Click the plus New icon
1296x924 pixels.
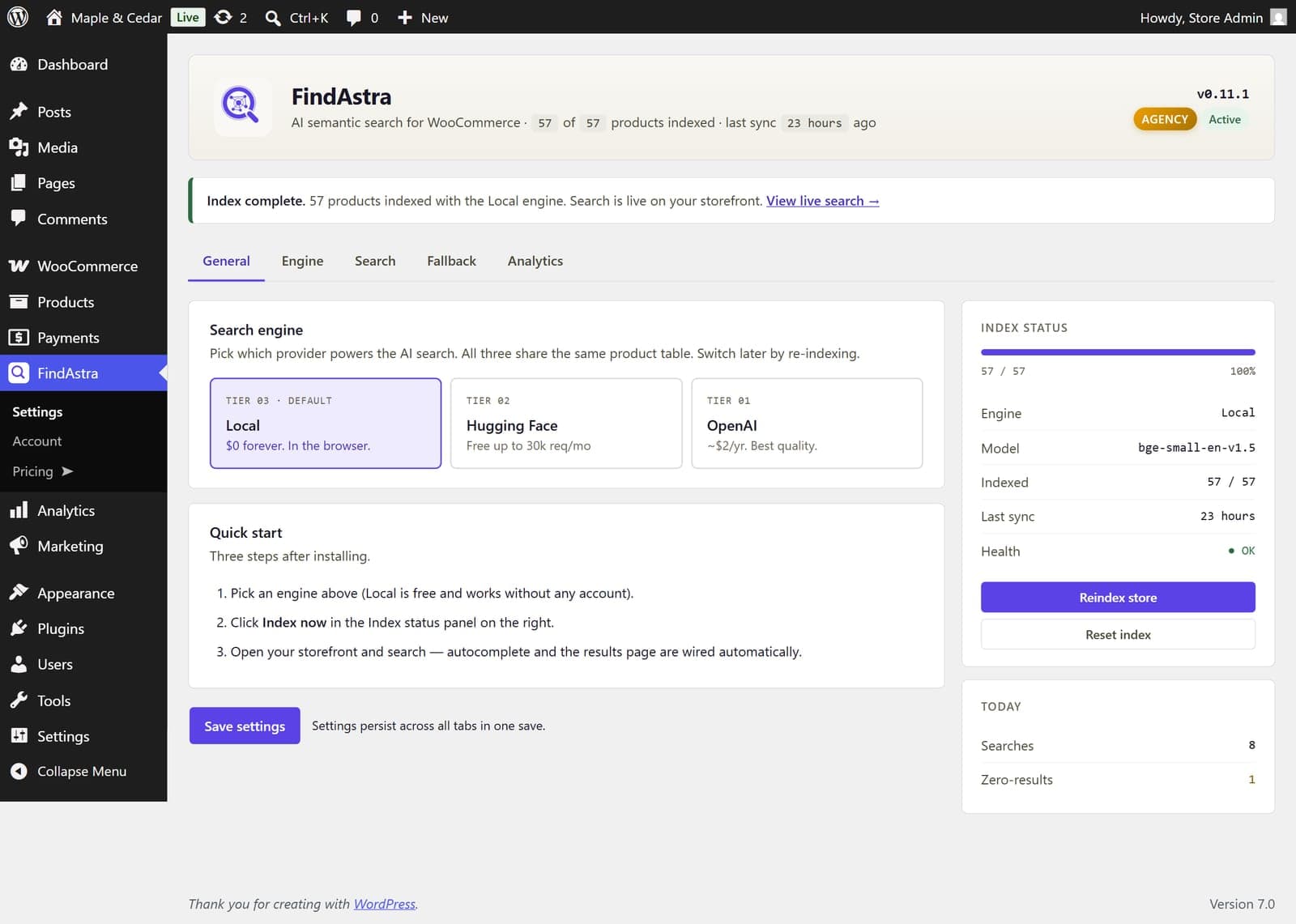pyautogui.click(x=405, y=17)
